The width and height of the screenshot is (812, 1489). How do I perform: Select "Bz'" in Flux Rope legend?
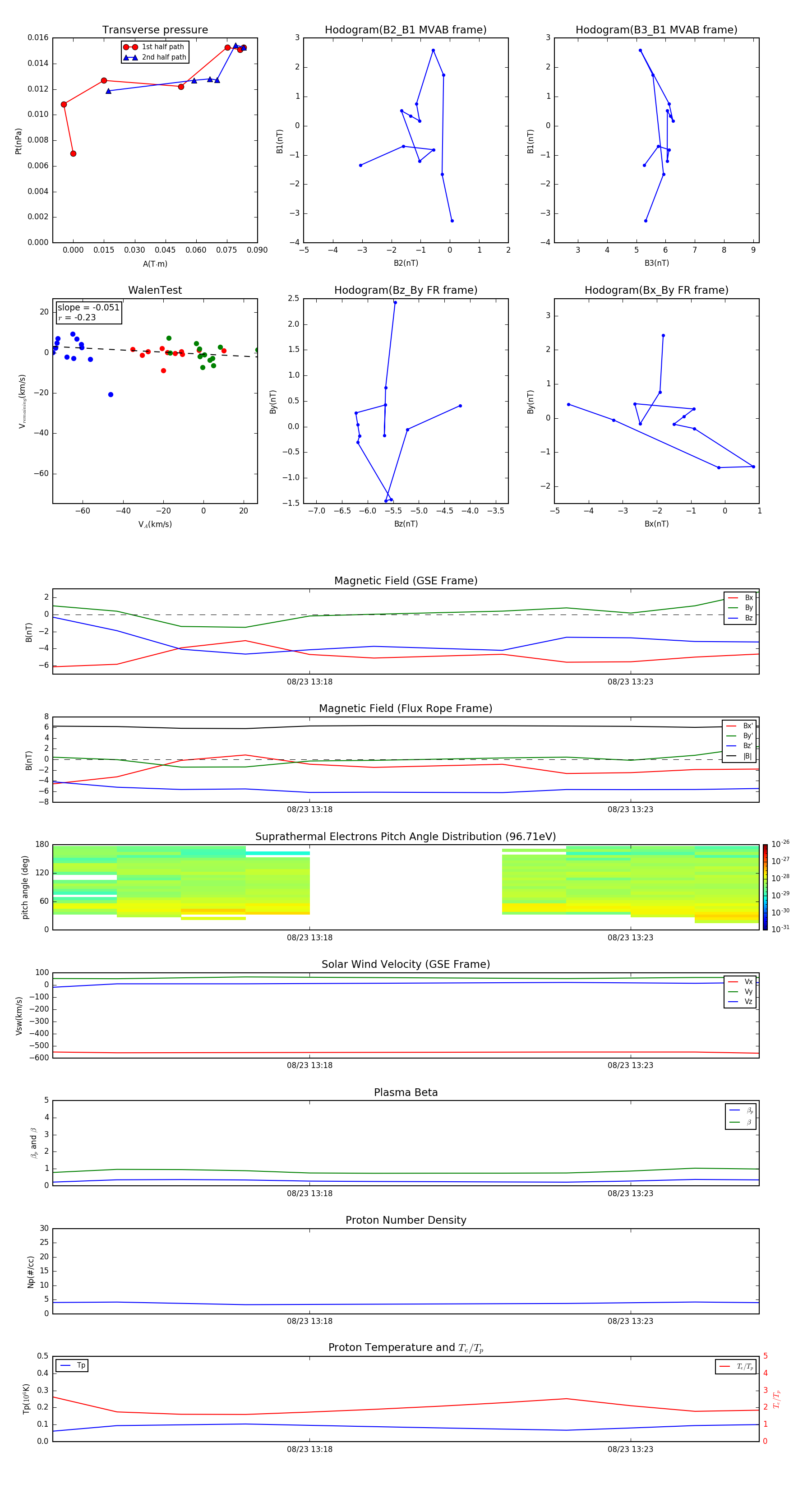(740, 746)
